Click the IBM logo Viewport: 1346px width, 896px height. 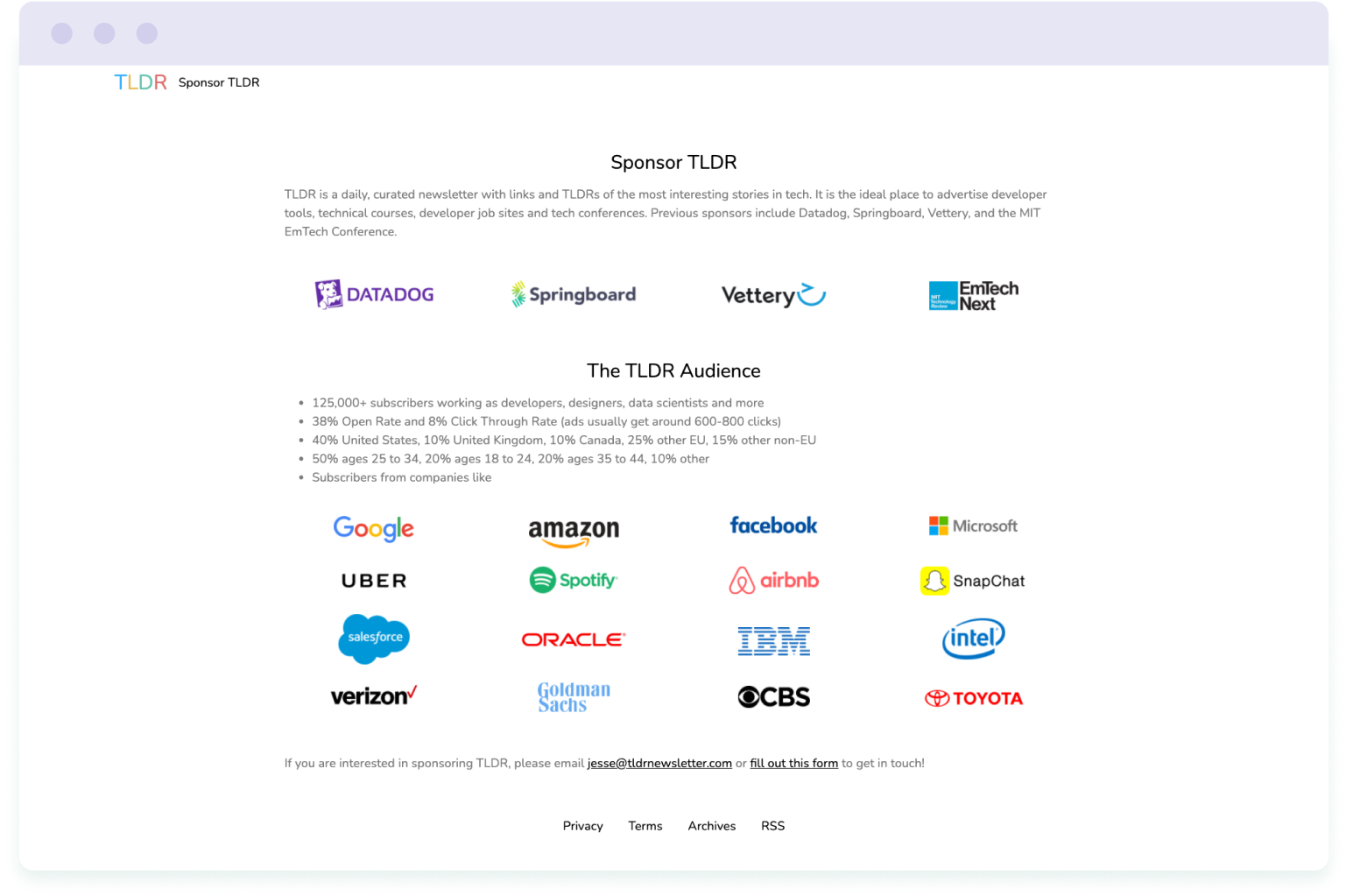coord(773,640)
